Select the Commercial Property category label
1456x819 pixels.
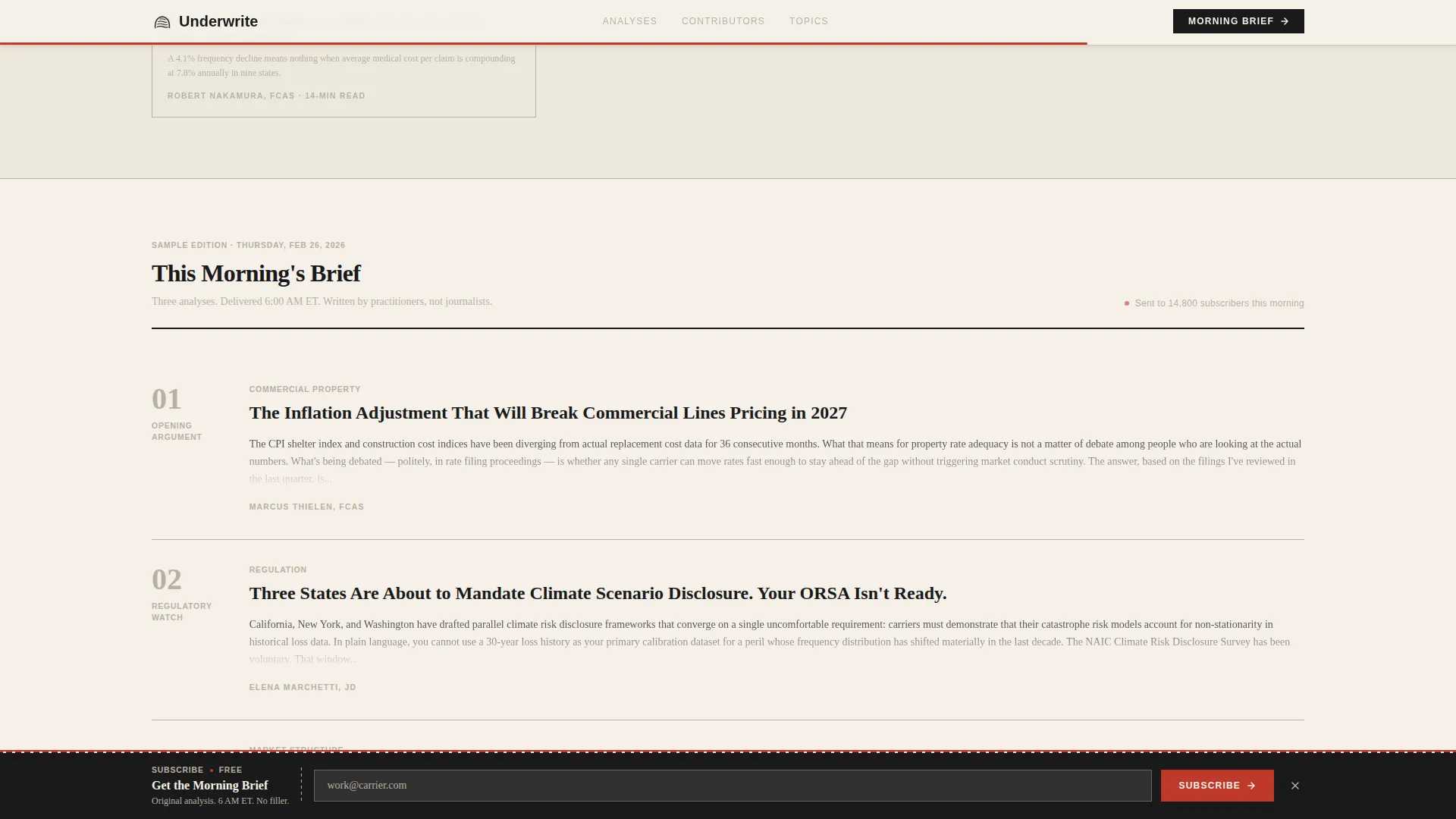coord(305,390)
